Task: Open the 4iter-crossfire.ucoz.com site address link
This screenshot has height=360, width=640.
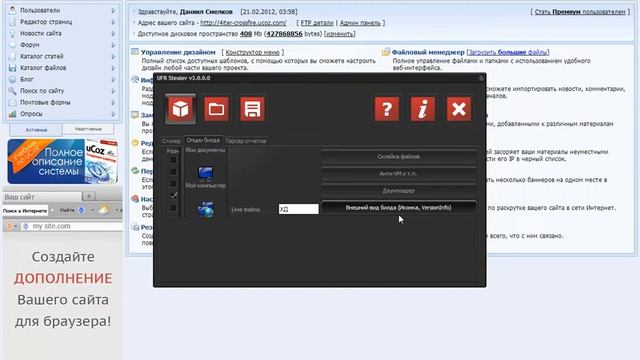Action: click(x=243, y=23)
